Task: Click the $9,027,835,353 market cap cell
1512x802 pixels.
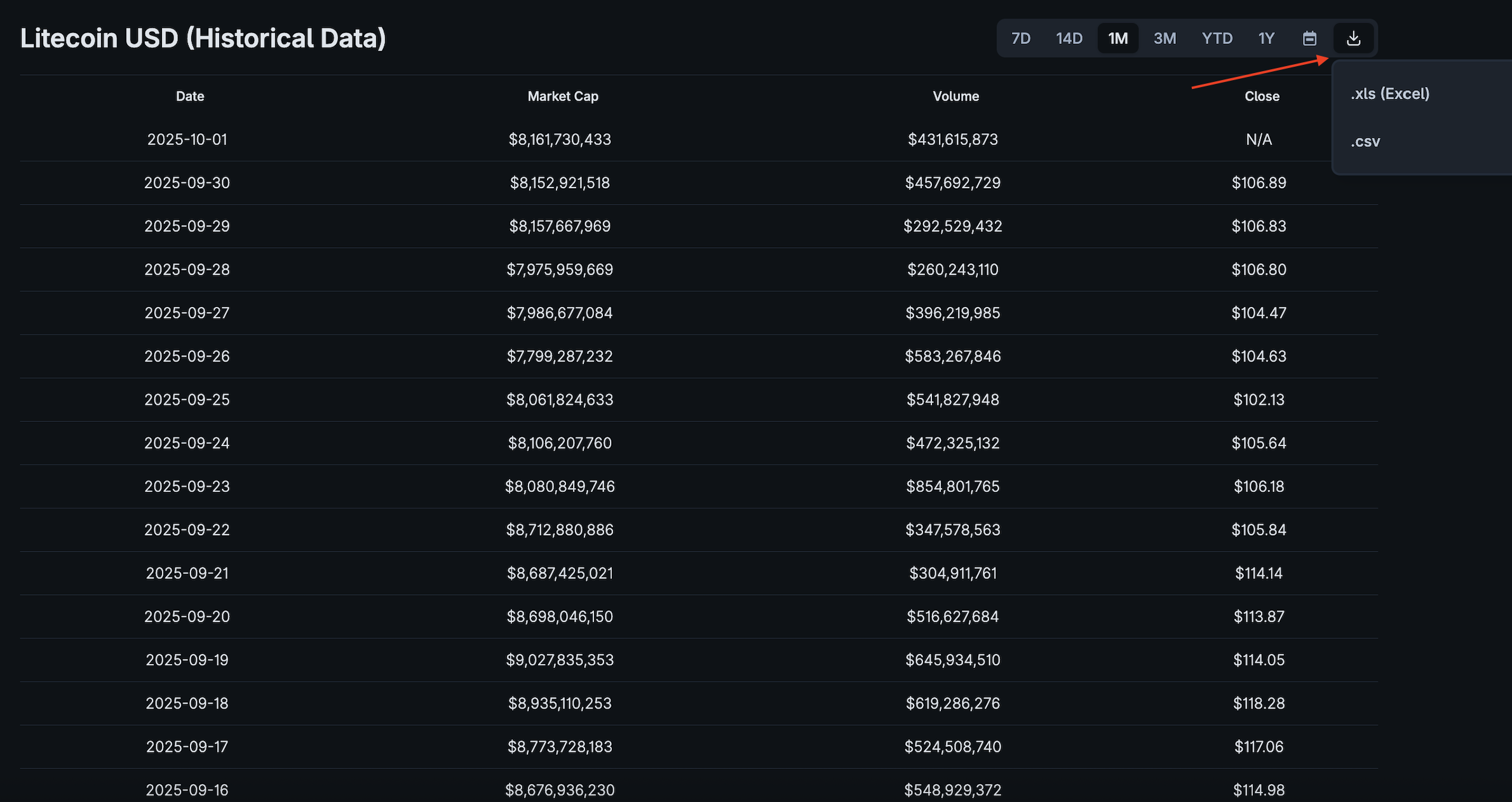Action: coord(560,660)
